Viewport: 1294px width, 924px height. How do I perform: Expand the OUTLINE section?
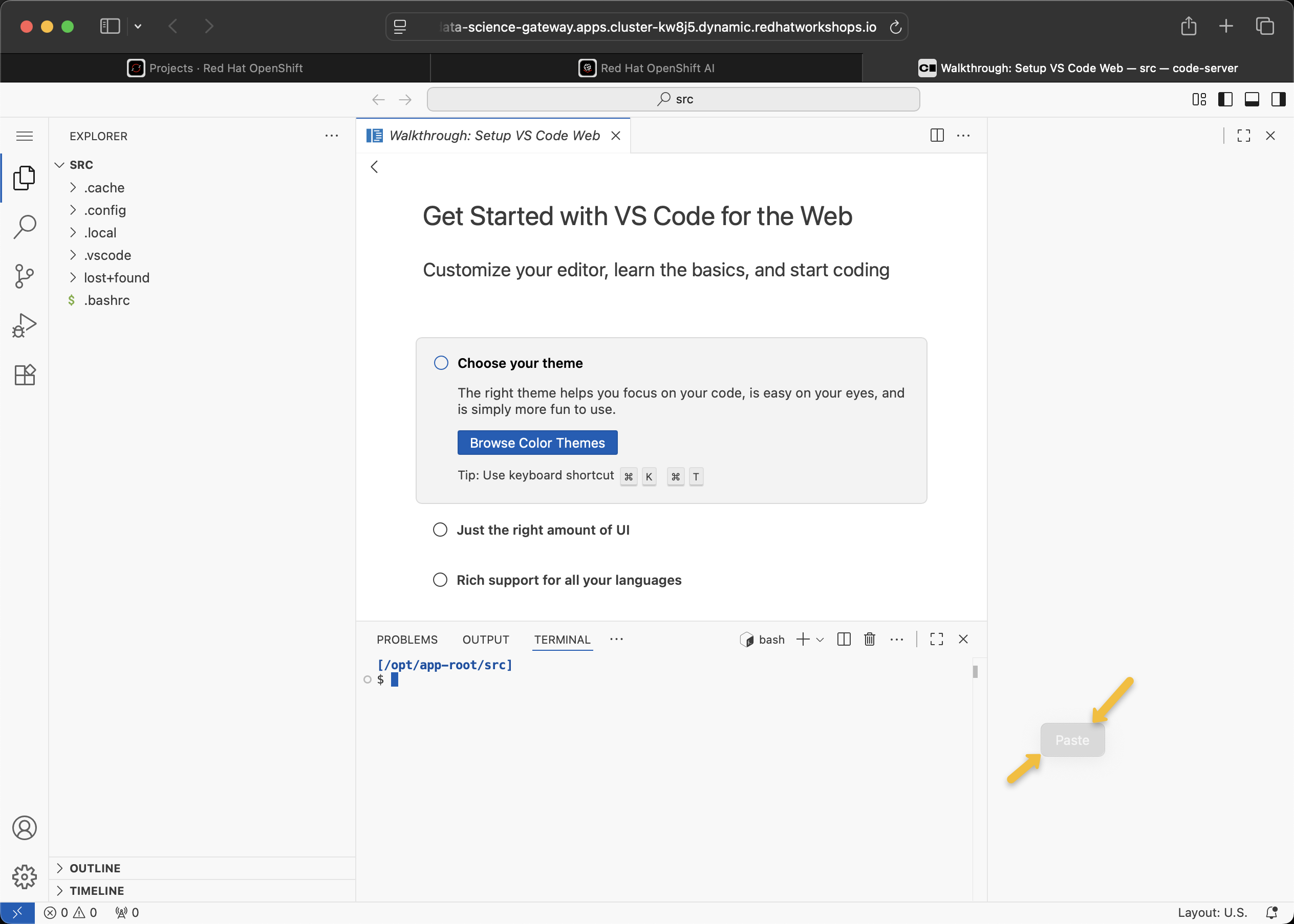coord(95,868)
